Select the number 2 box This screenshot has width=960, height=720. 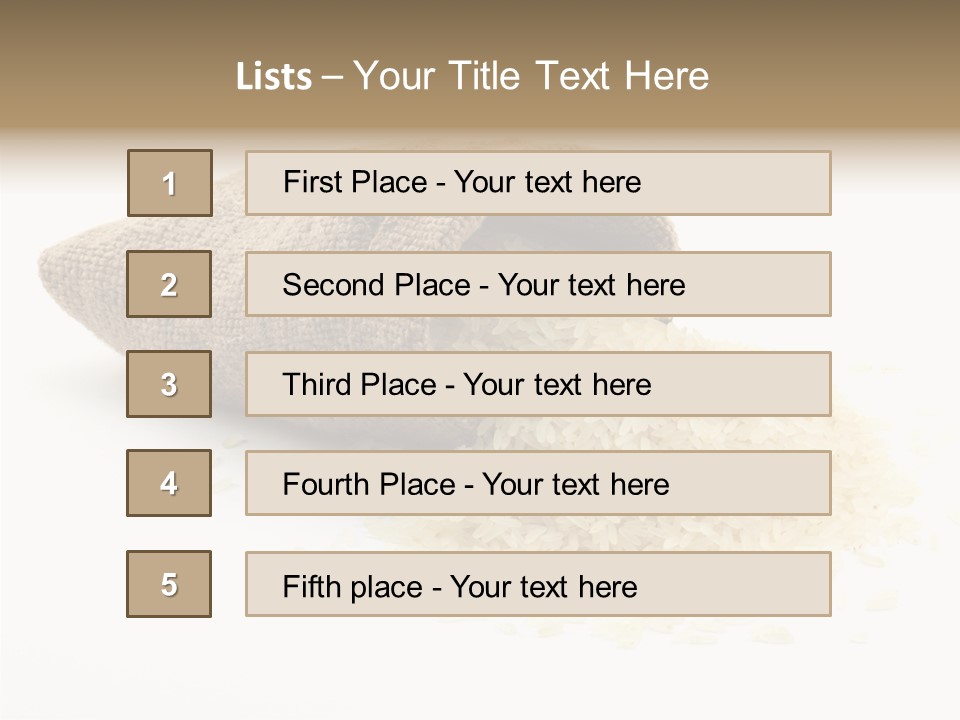(x=170, y=284)
